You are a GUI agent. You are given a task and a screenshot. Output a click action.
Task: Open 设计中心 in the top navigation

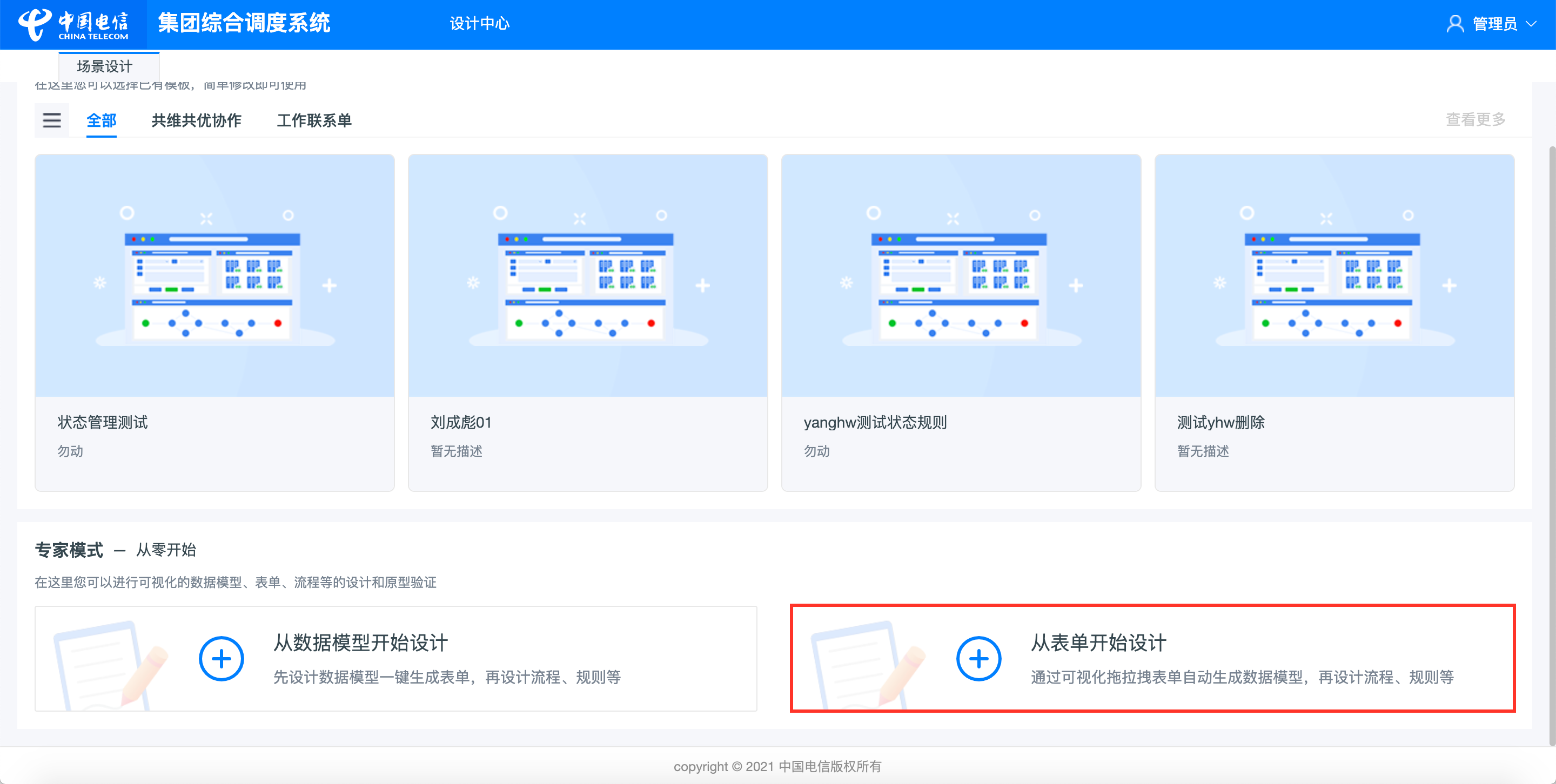tap(480, 24)
